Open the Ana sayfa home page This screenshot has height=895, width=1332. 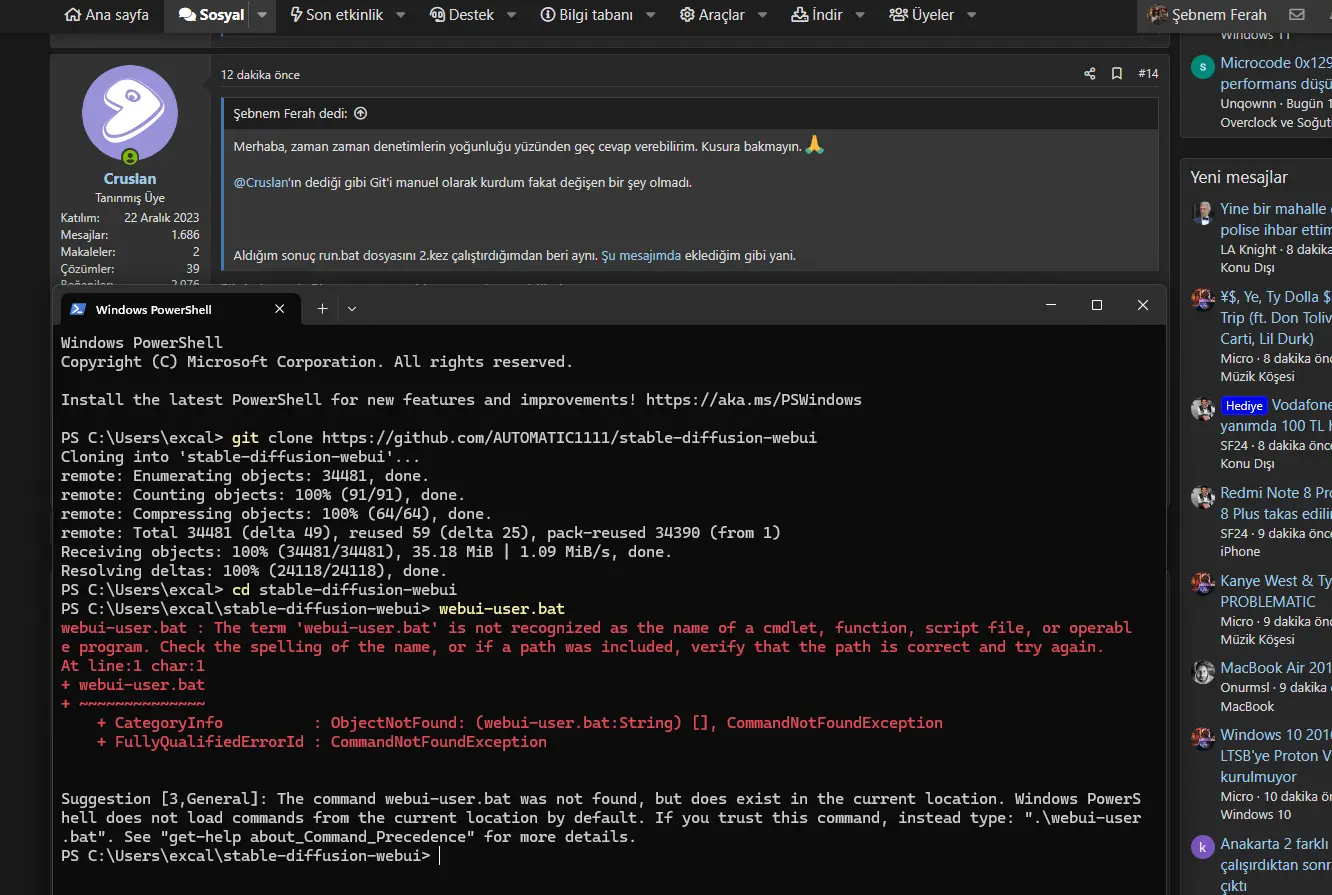106,15
